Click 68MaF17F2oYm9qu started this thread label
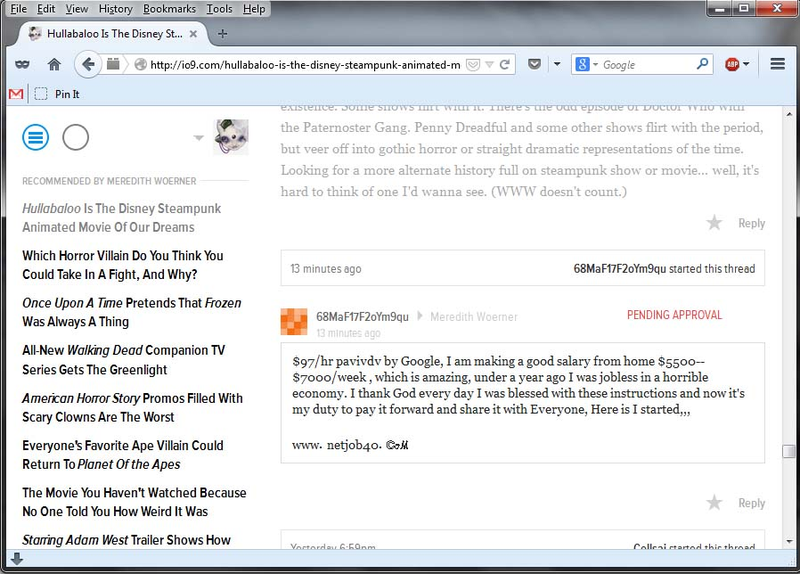The image size is (800, 574). pyautogui.click(x=664, y=268)
